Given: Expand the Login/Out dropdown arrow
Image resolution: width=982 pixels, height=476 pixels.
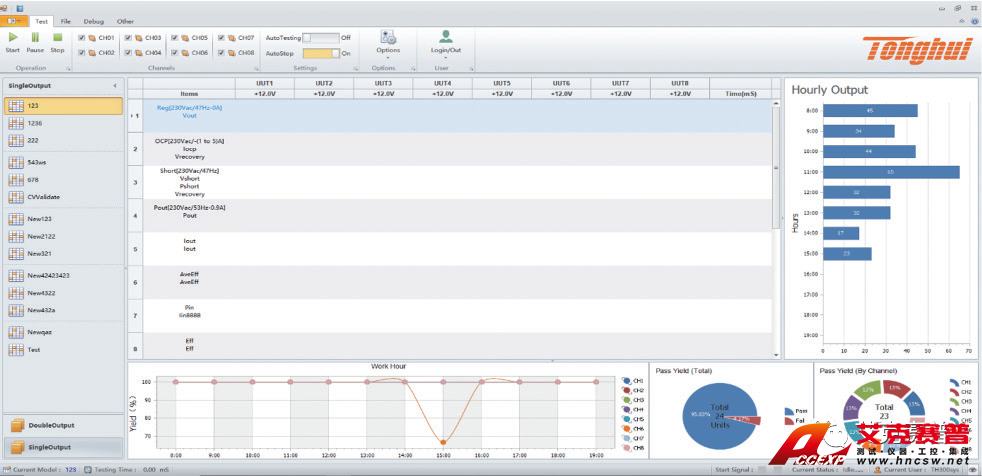Looking at the screenshot, I should pos(446,57).
